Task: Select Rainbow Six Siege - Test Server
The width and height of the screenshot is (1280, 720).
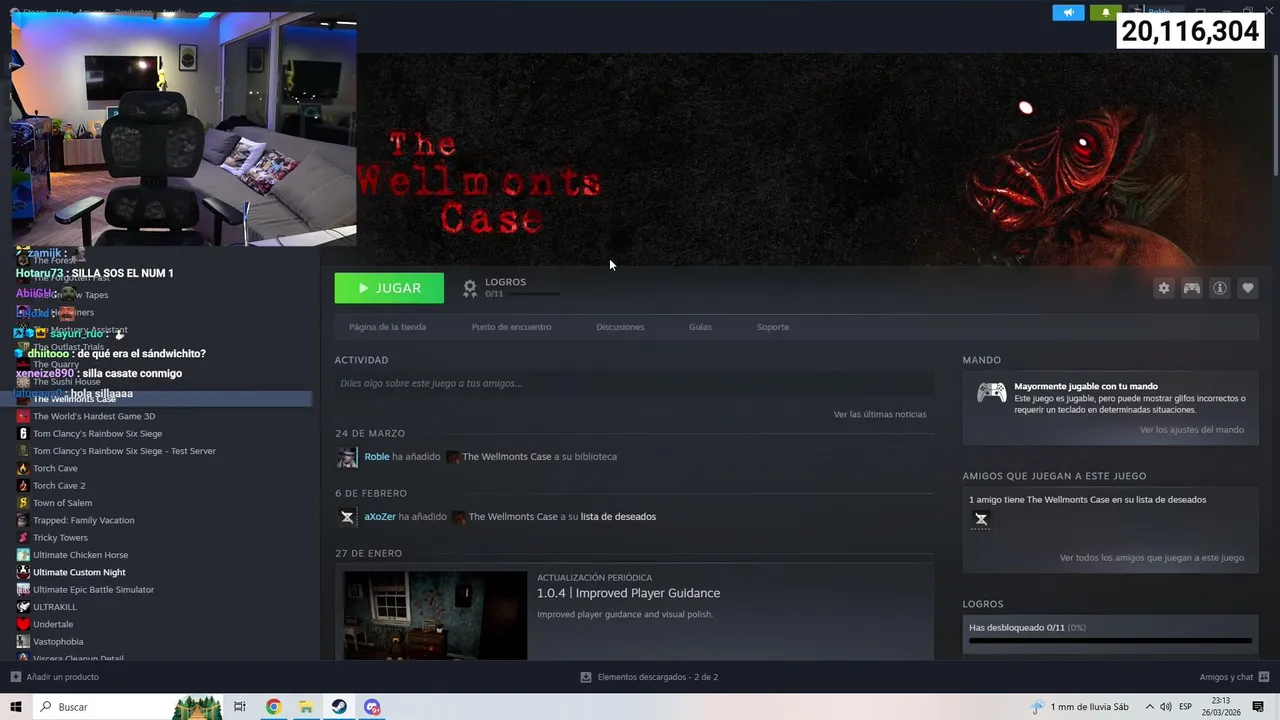Action: (x=124, y=451)
